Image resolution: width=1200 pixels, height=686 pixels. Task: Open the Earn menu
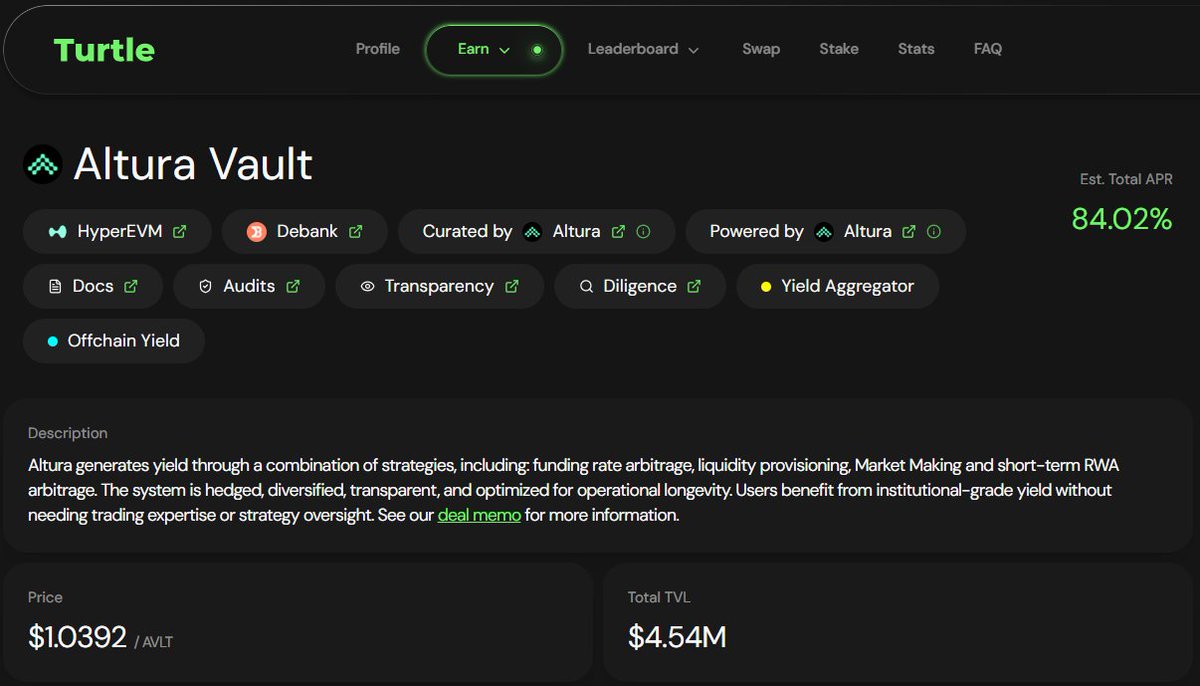494,50
